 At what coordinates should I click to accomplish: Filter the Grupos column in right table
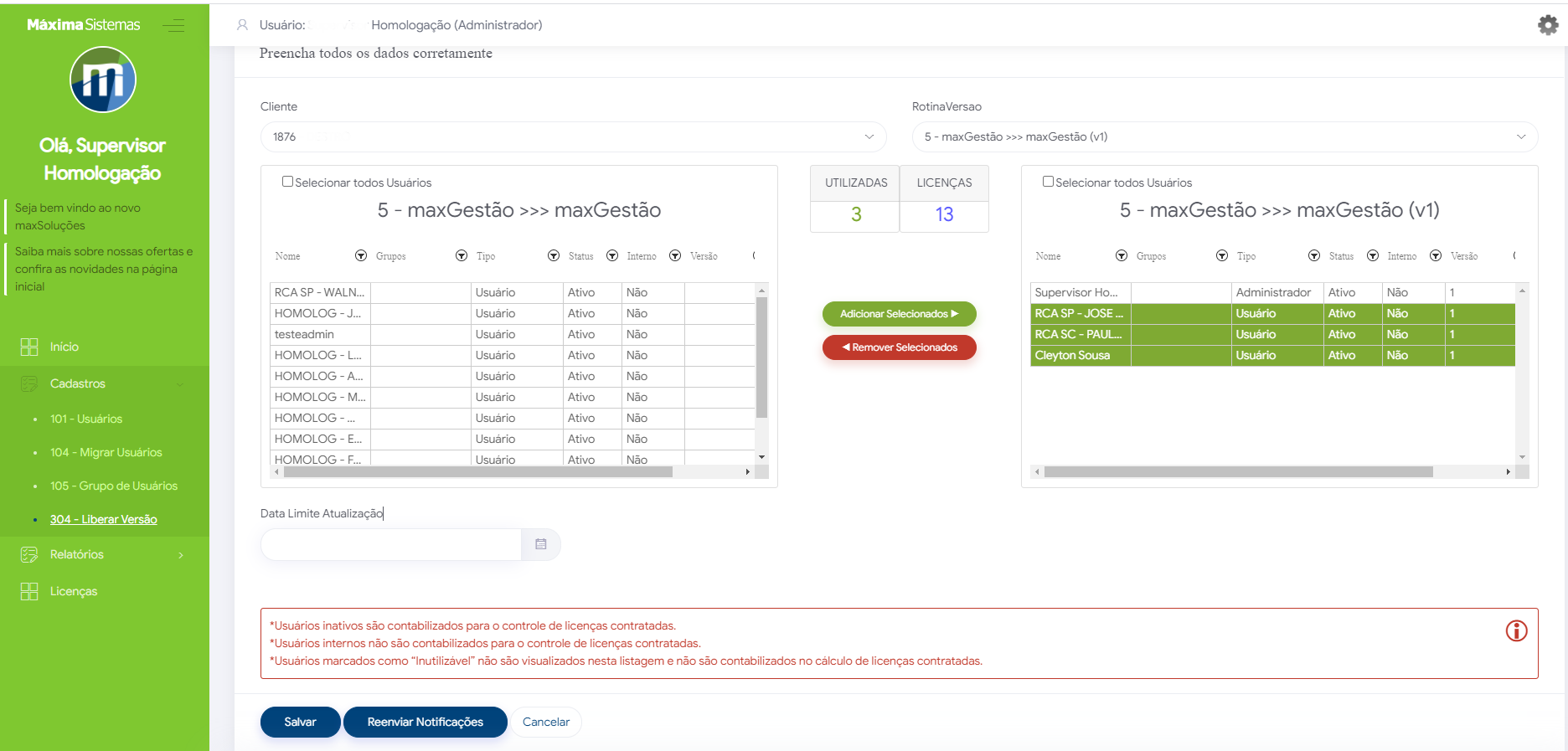coord(1222,255)
